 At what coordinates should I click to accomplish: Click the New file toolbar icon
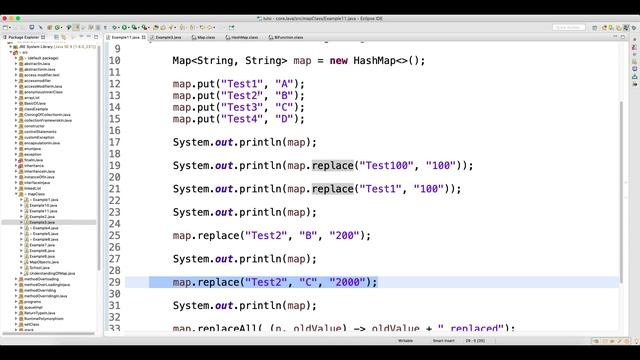pos(5,27)
